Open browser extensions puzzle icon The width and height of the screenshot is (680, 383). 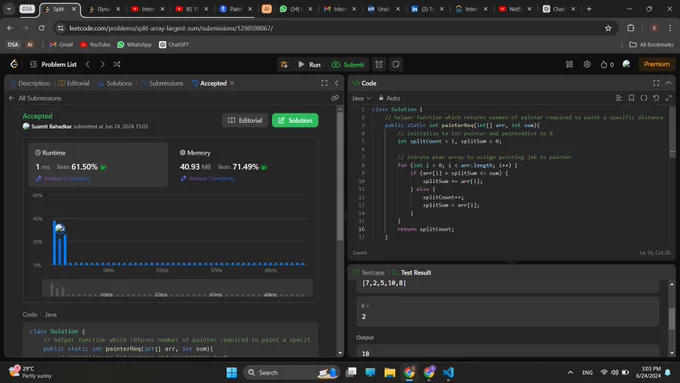click(x=631, y=28)
